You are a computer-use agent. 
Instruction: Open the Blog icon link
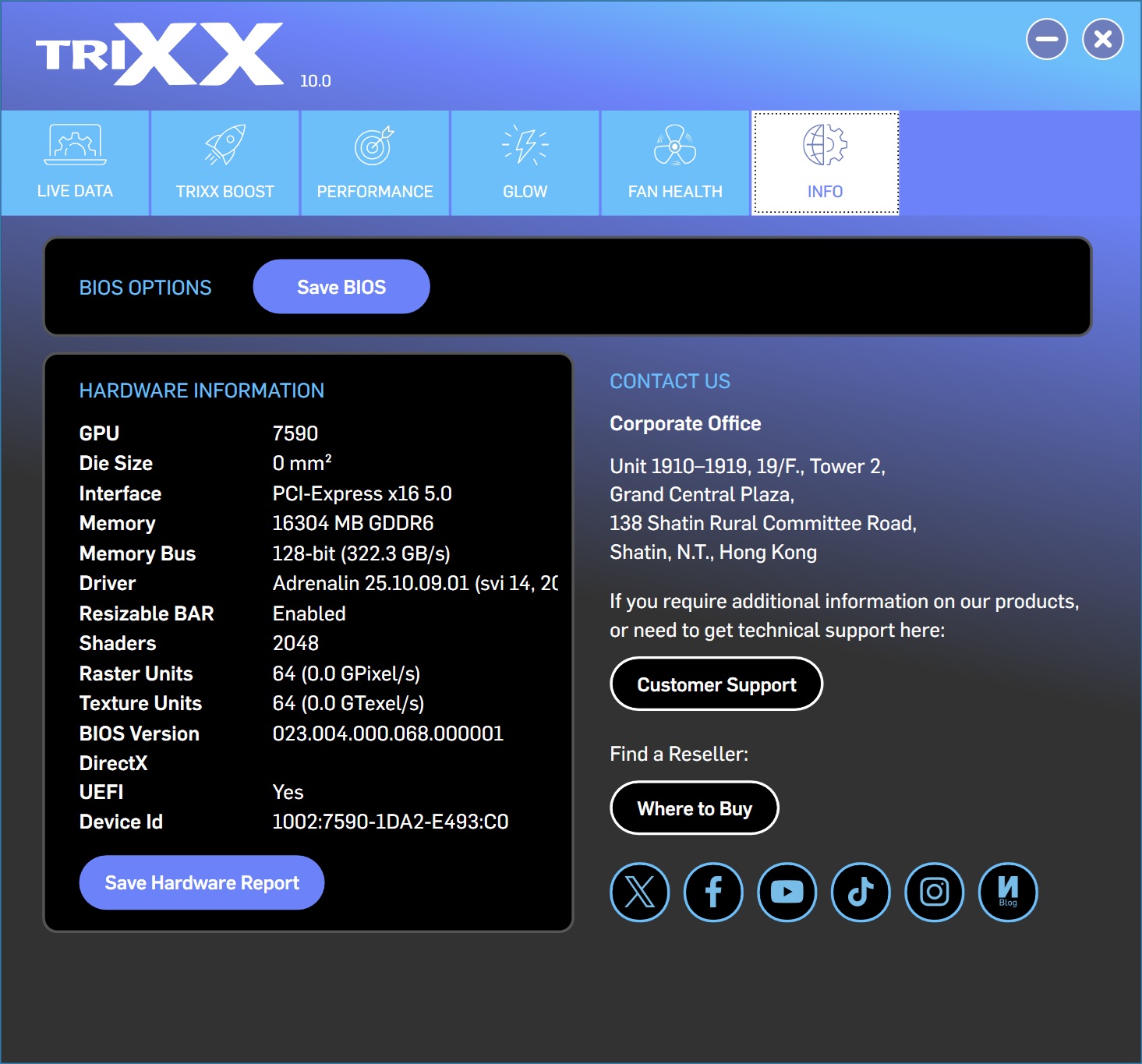pos(1008,892)
